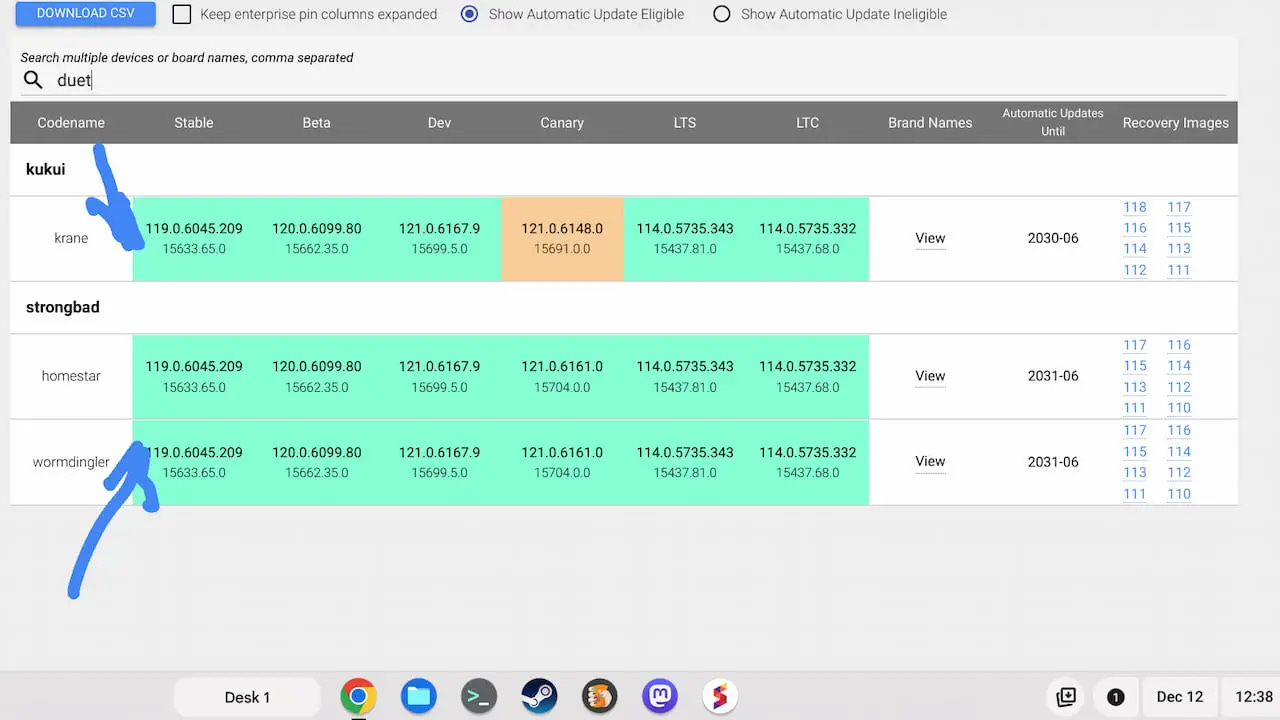Click the Automatic Updates Until header

pos(1053,122)
